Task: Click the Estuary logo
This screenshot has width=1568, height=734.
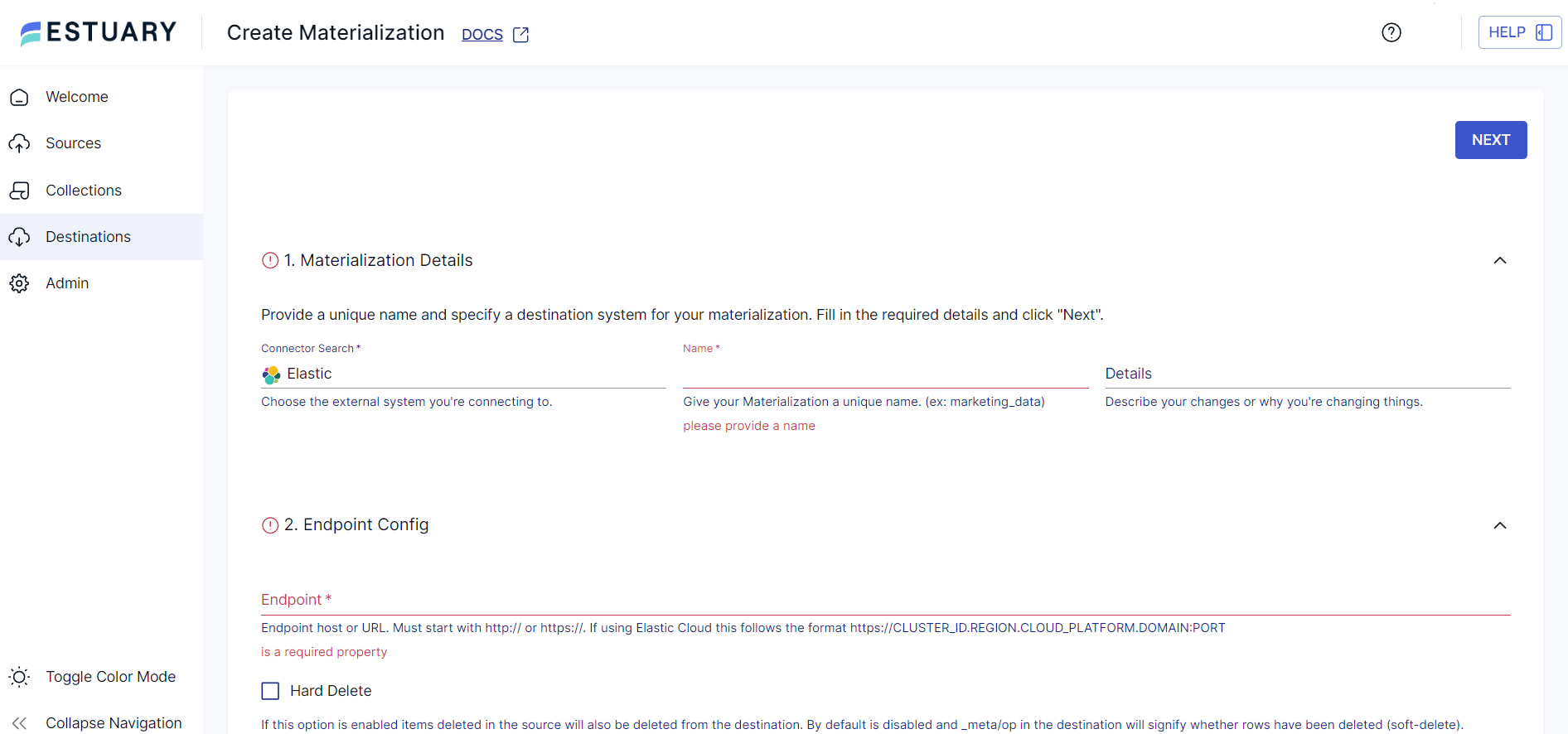Action: click(99, 32)
